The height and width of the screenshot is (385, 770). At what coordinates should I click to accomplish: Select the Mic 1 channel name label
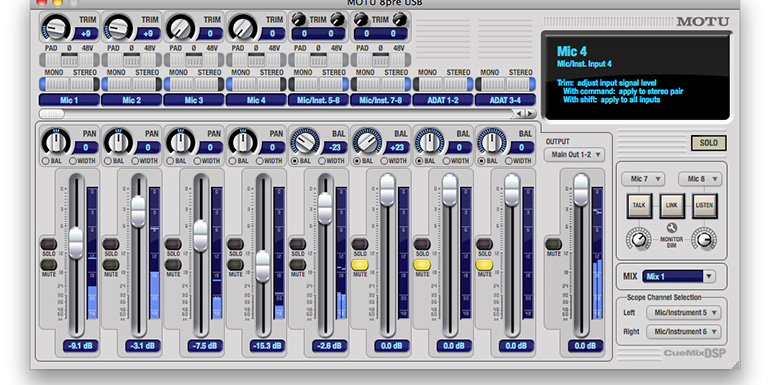coord(69,100)
